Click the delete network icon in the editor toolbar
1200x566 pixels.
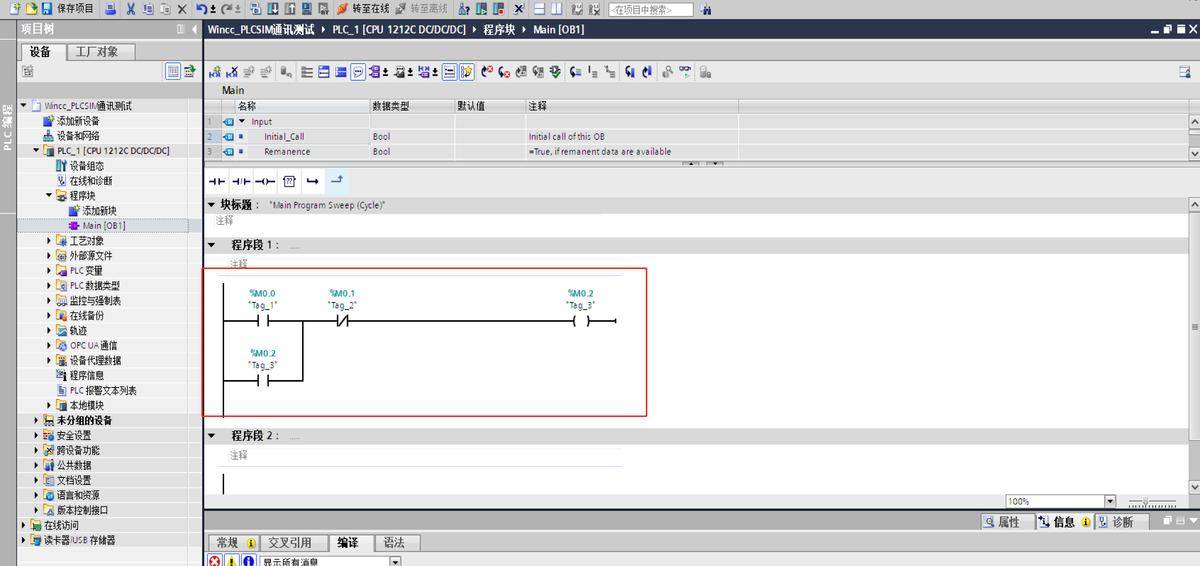[233, 72]
